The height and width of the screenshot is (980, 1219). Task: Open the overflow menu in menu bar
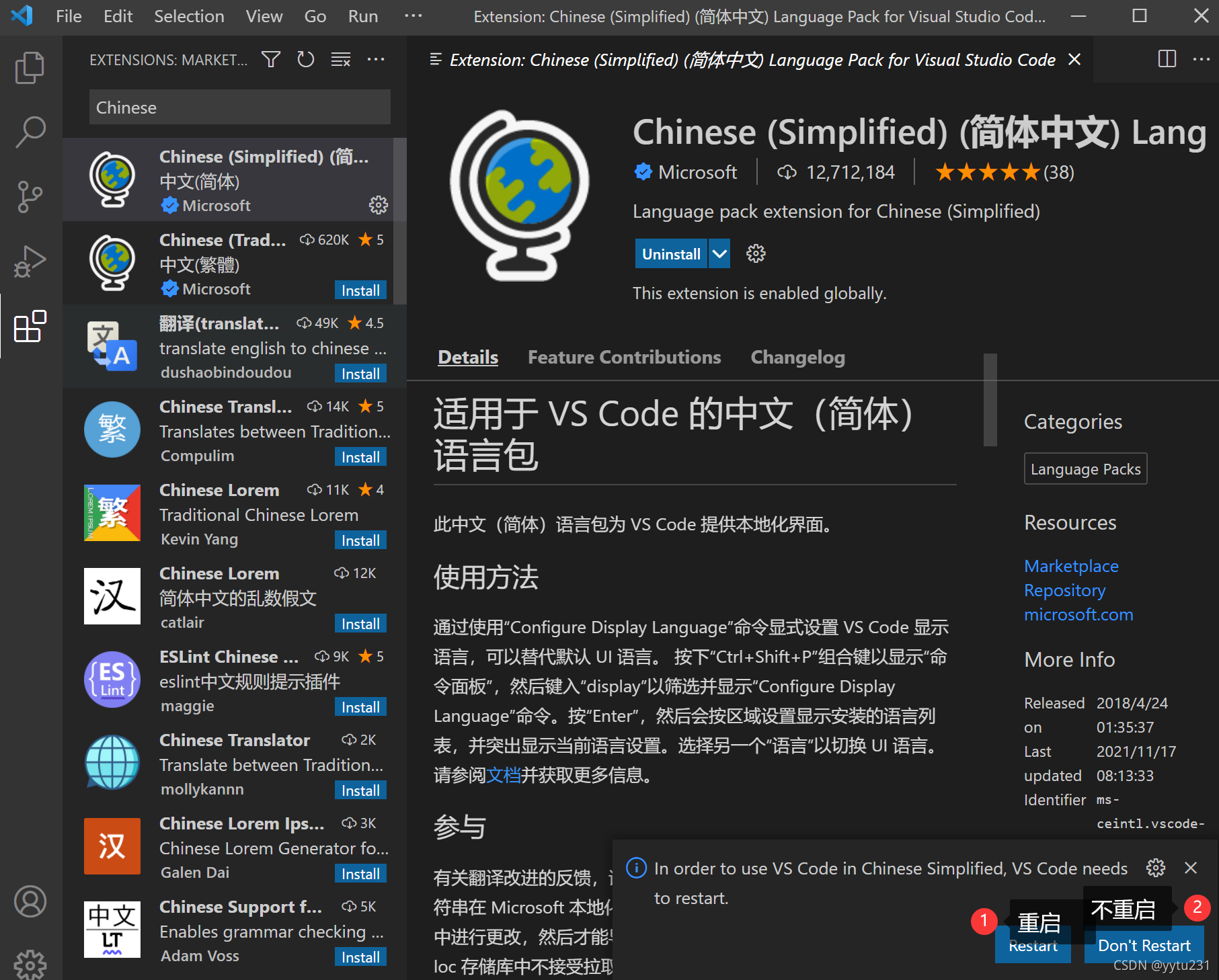tap(414, 16)
